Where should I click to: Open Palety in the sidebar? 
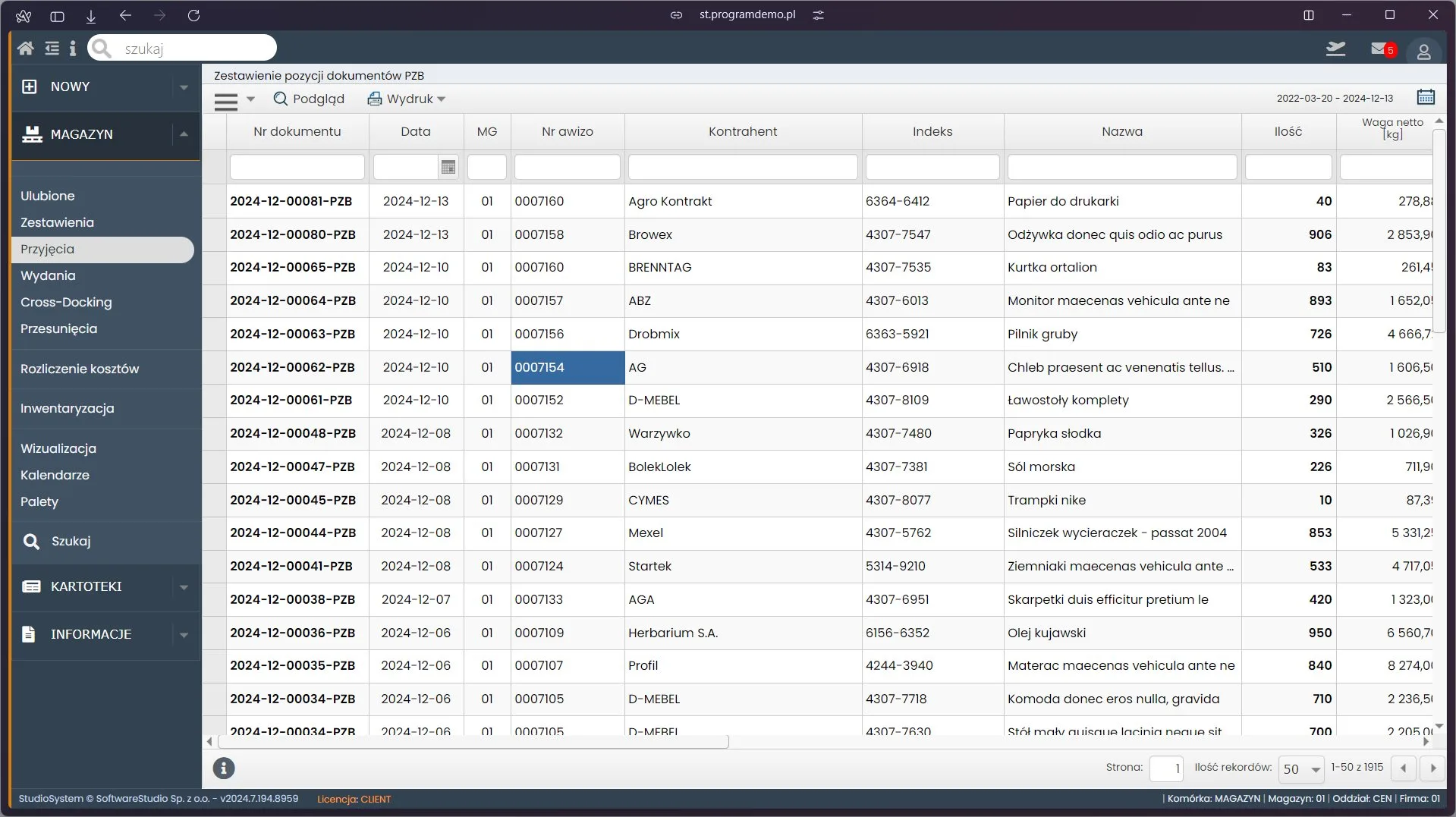click(x=39, y=501)
